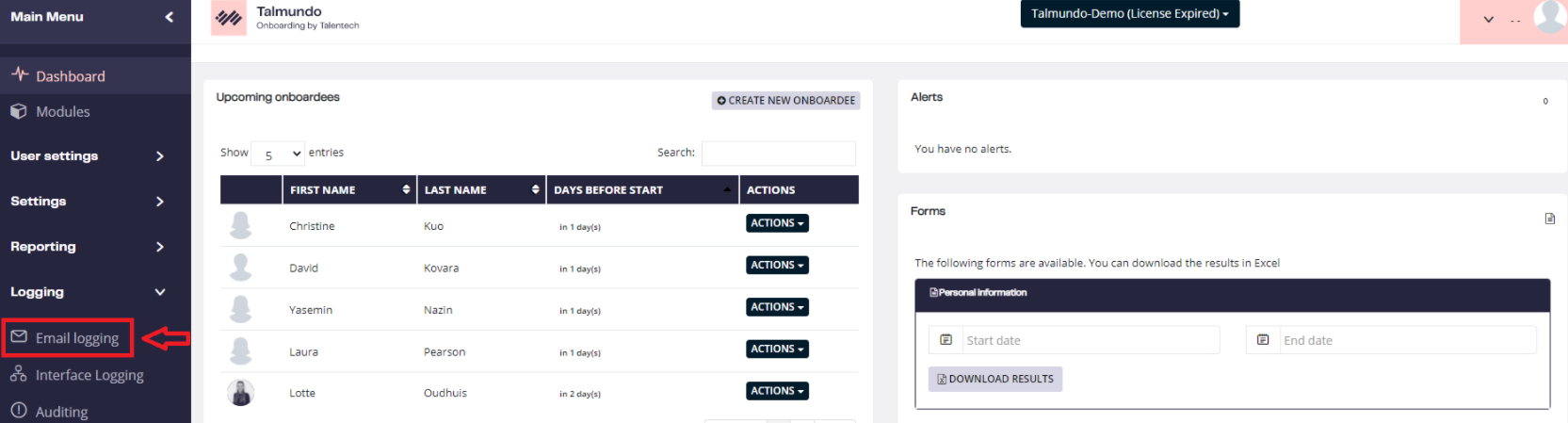The height and width of the screenshot is (423, 1568).
Task: Sort table by First Name column
Action: pos(348,189)
